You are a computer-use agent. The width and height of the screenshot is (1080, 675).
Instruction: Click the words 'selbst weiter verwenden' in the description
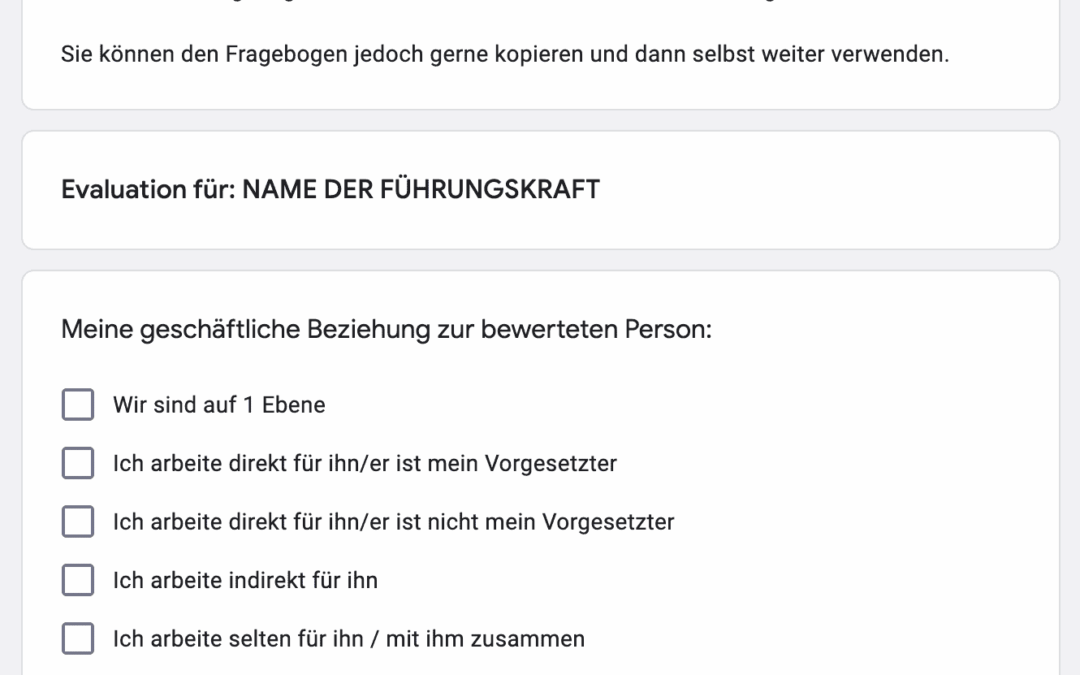pos(820,54)
